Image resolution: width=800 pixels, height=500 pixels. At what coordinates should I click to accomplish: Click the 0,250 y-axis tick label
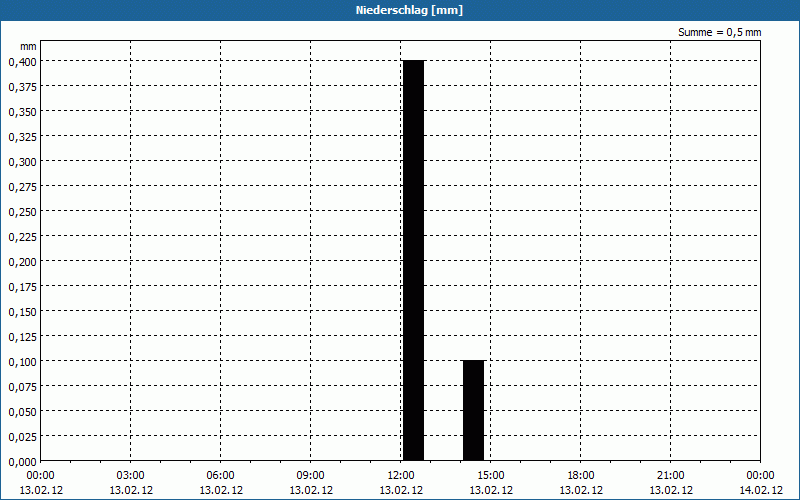[x=22, y=211]
